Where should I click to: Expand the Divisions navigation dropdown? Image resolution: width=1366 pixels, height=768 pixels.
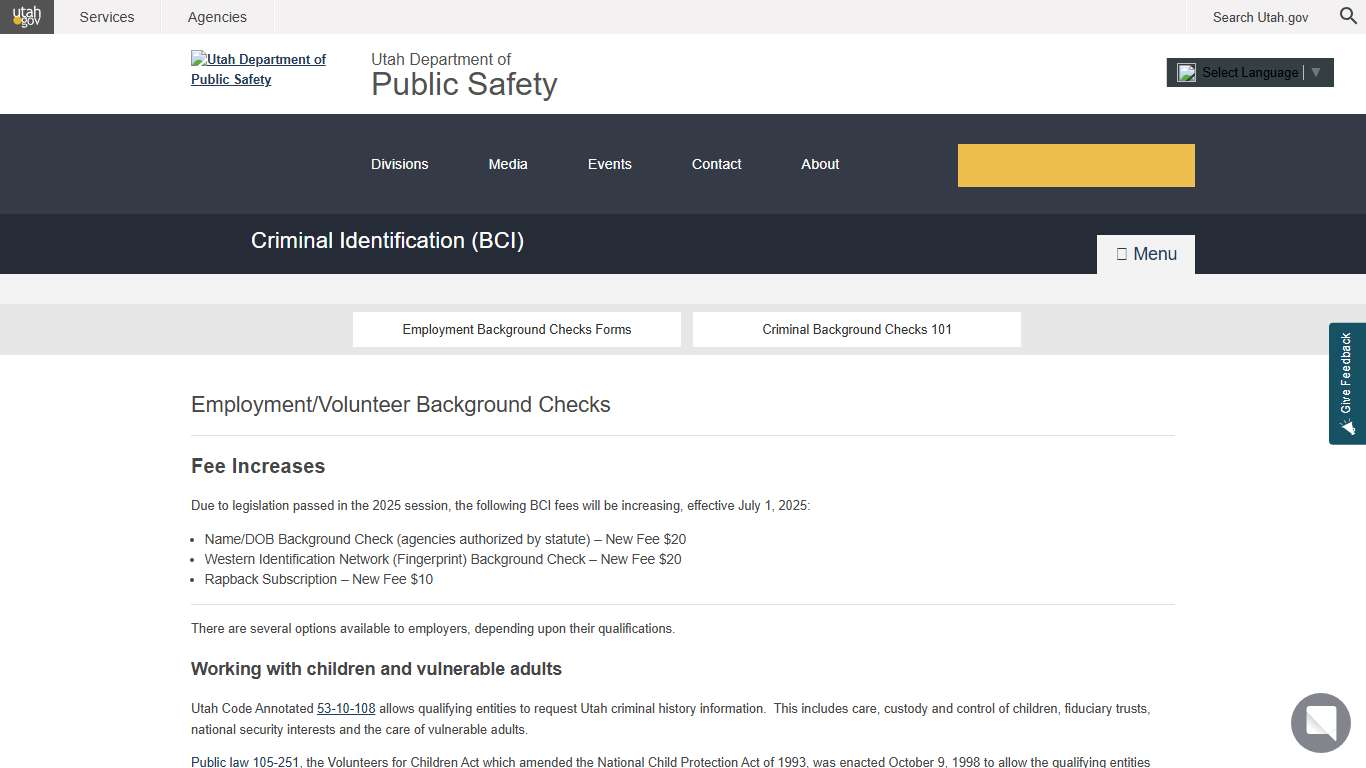point(399,164)
